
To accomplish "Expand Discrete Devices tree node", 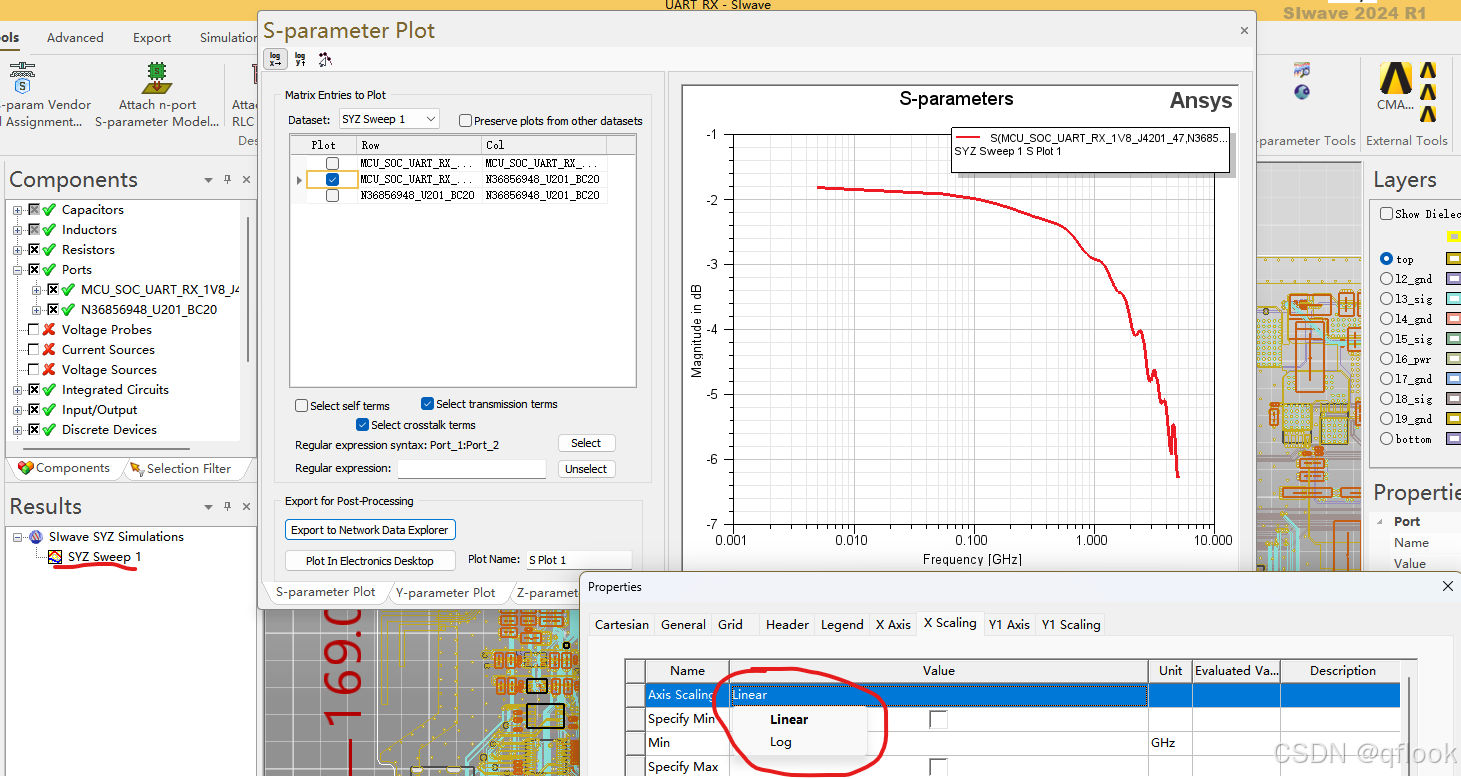I will click(x=17, y=430).
